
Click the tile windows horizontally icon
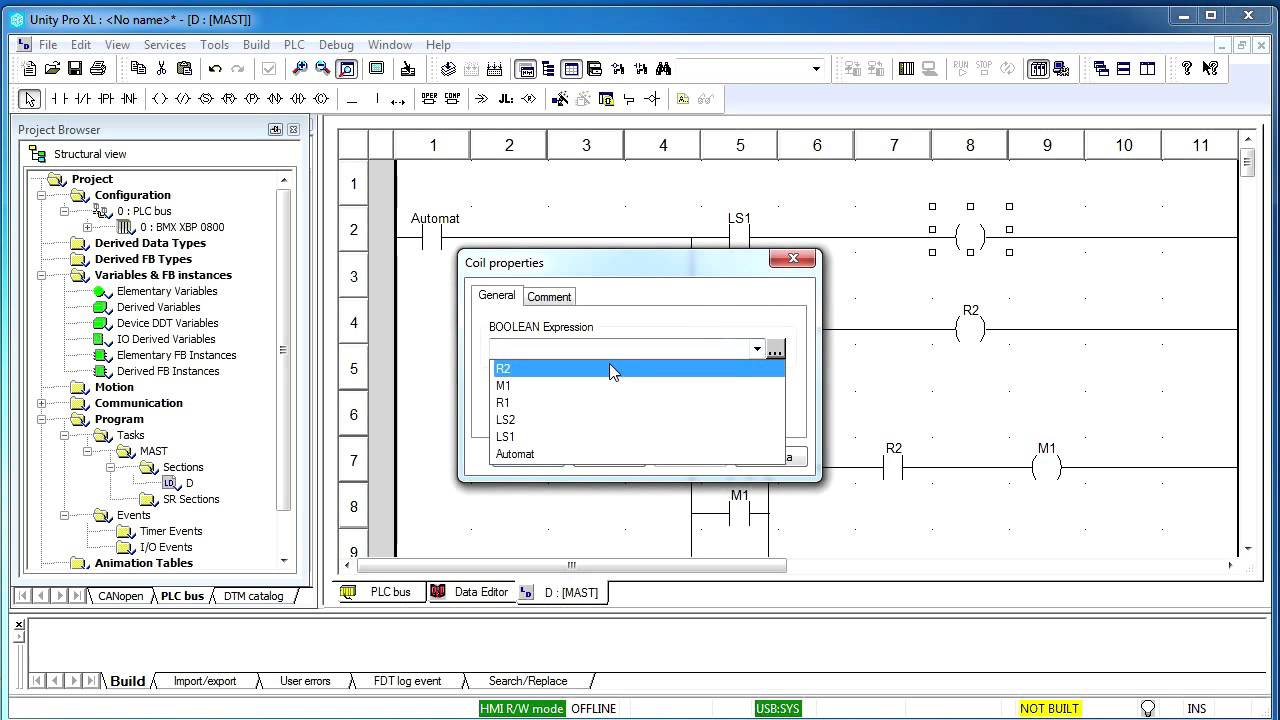[1124, 68]
